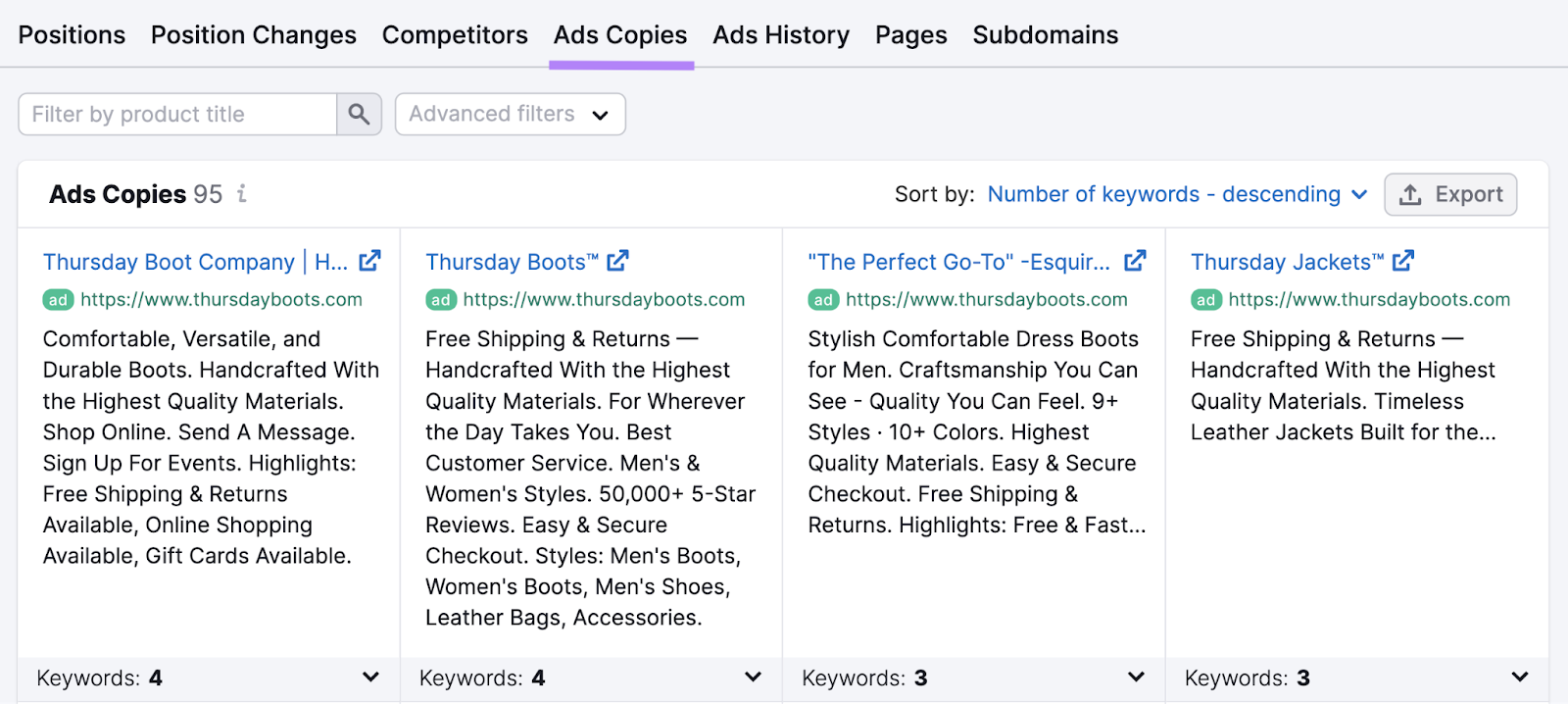Click the URL under "The Perfect Go-To" ad
1568x704 pixels.
987,300
